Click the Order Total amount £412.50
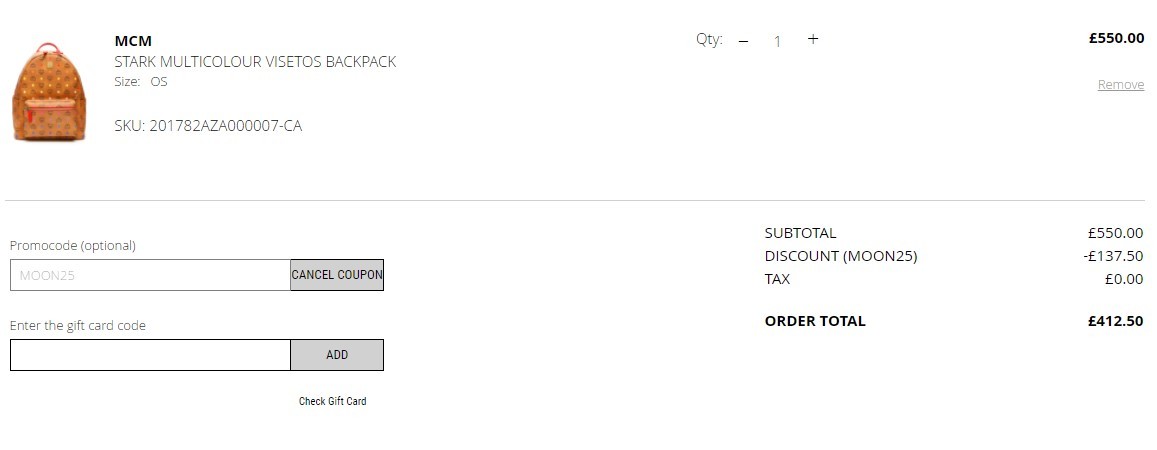Image resolution: width=1157 pixels, height=450 pixels. (1116, 321)
